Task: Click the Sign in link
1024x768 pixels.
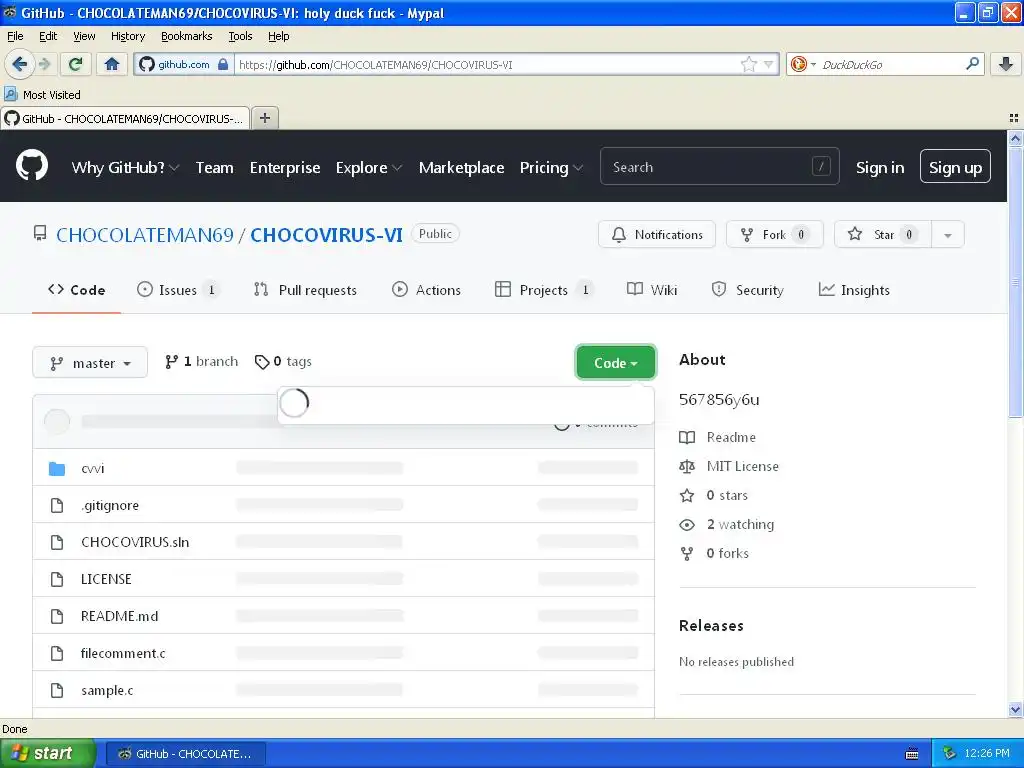Action: click(880, 168)
